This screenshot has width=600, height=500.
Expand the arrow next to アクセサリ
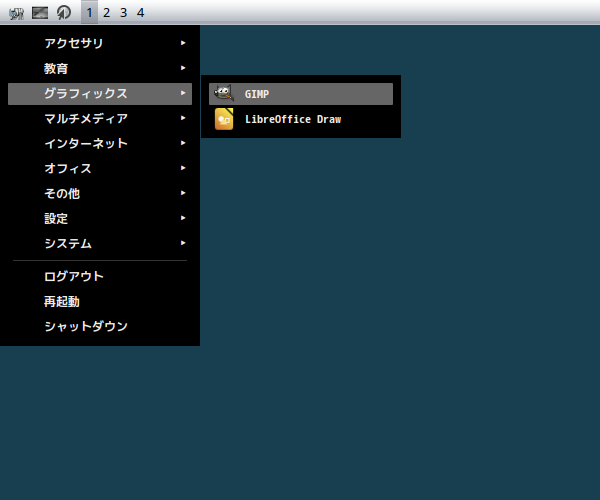183,43
